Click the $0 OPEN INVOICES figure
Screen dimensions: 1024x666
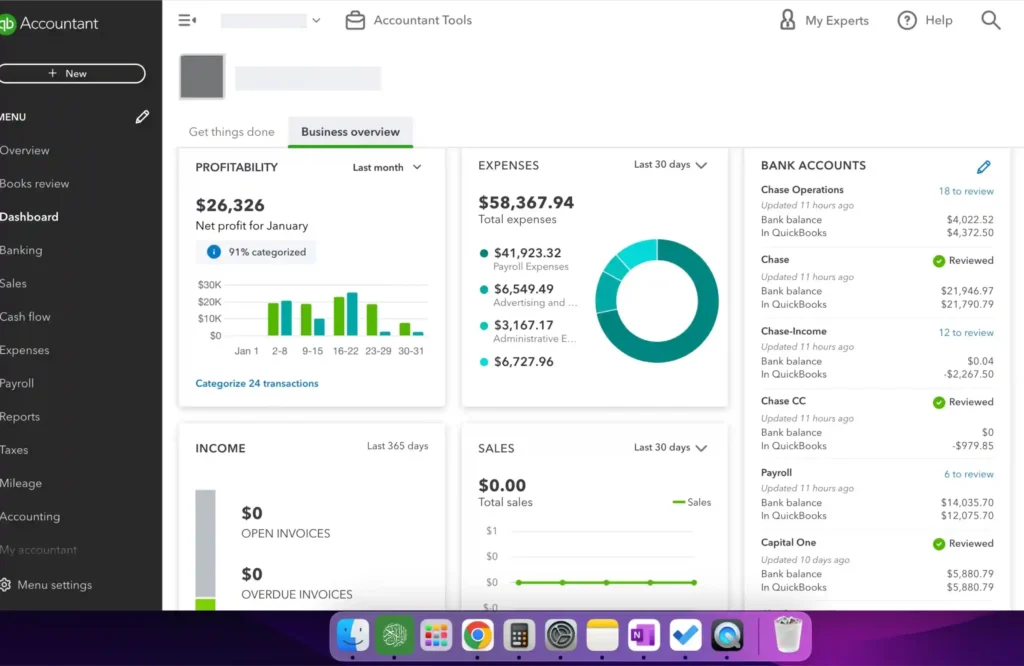click(251, 513)
